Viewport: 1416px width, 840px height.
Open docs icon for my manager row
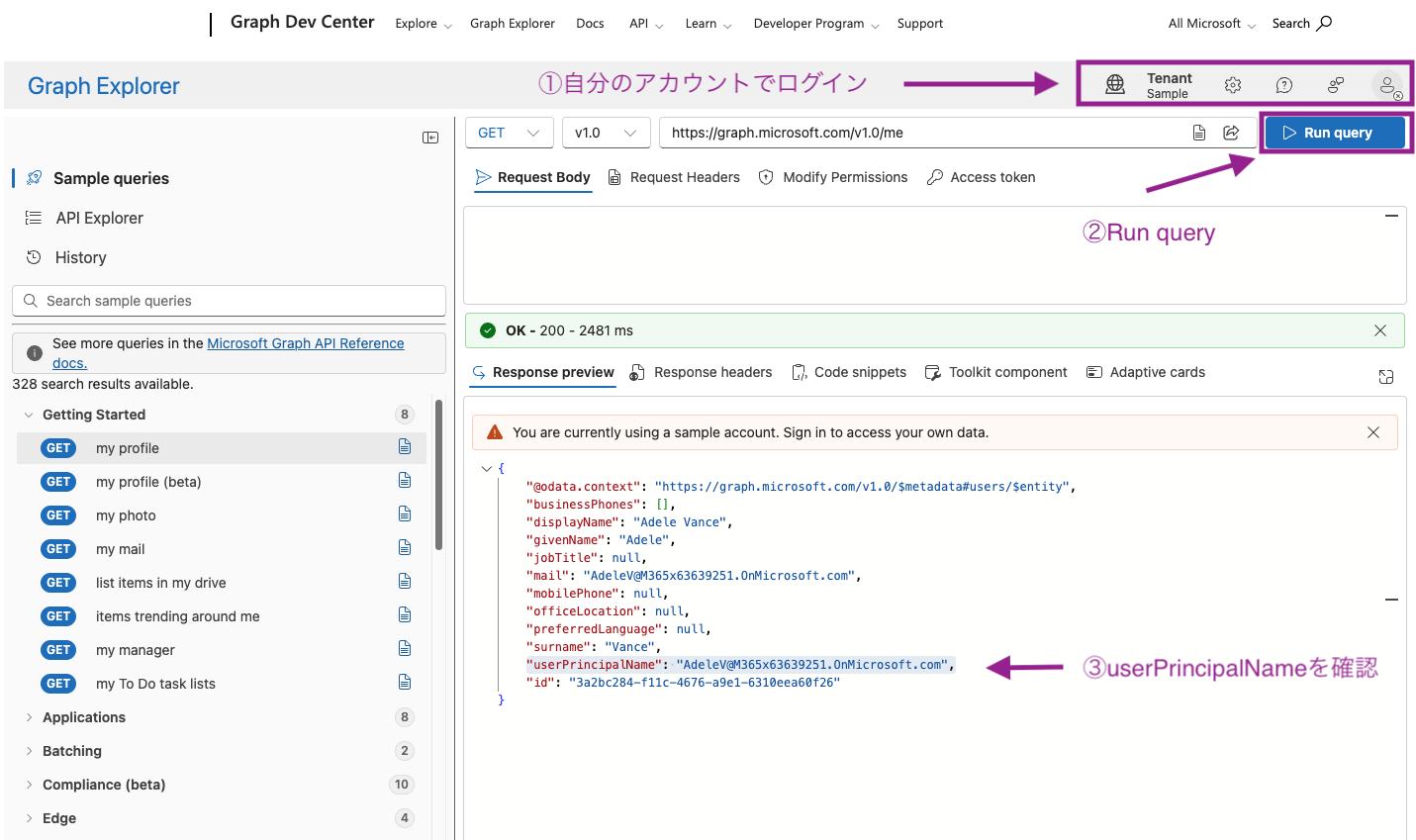coord(405,649)
